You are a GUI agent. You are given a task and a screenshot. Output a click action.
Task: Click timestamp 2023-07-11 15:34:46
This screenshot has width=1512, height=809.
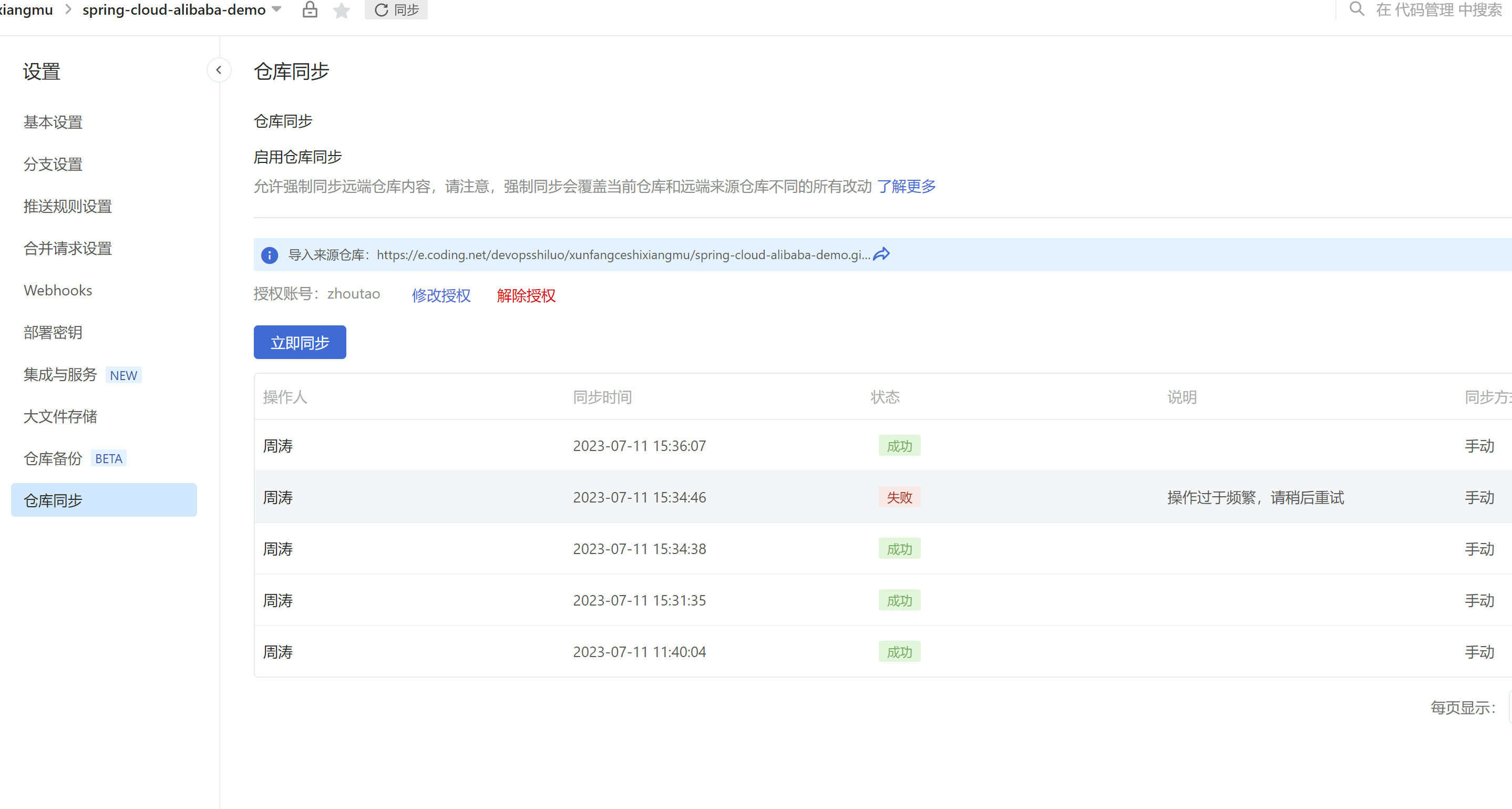639,497
